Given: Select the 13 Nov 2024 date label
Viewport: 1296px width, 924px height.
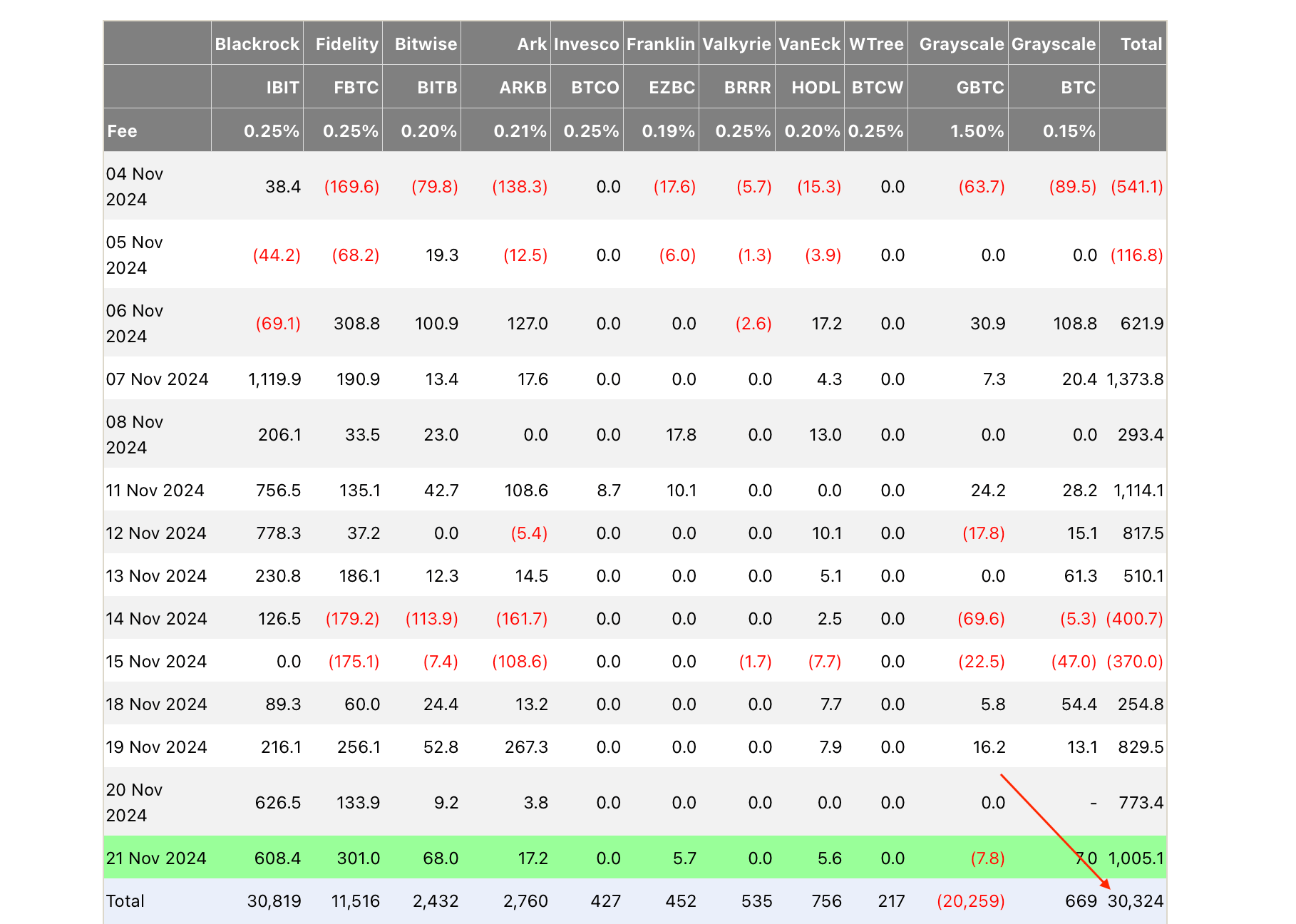Looking at the screenshot, I should [x=156, y=576].
